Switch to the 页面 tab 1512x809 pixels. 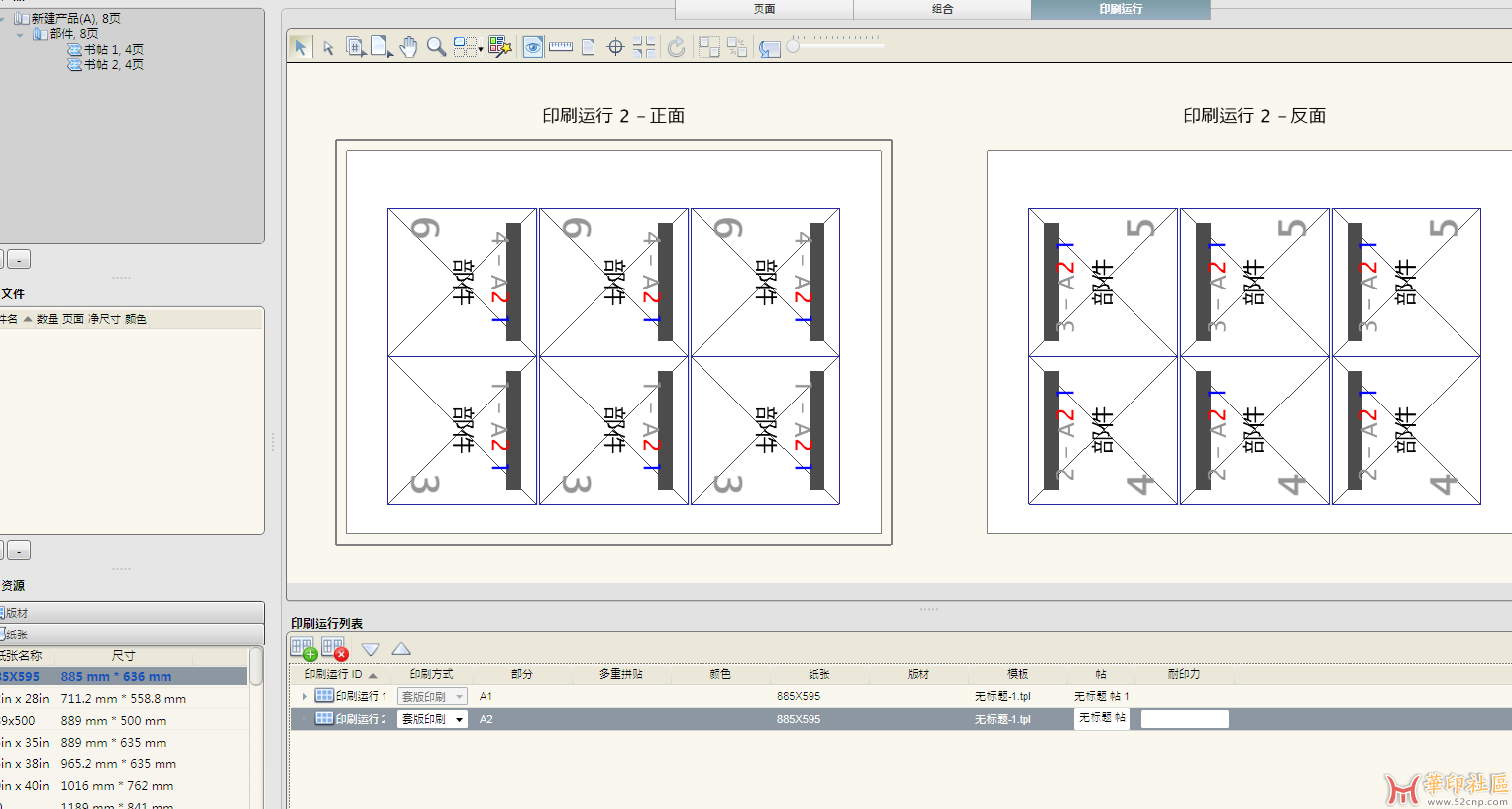(764, 9)
